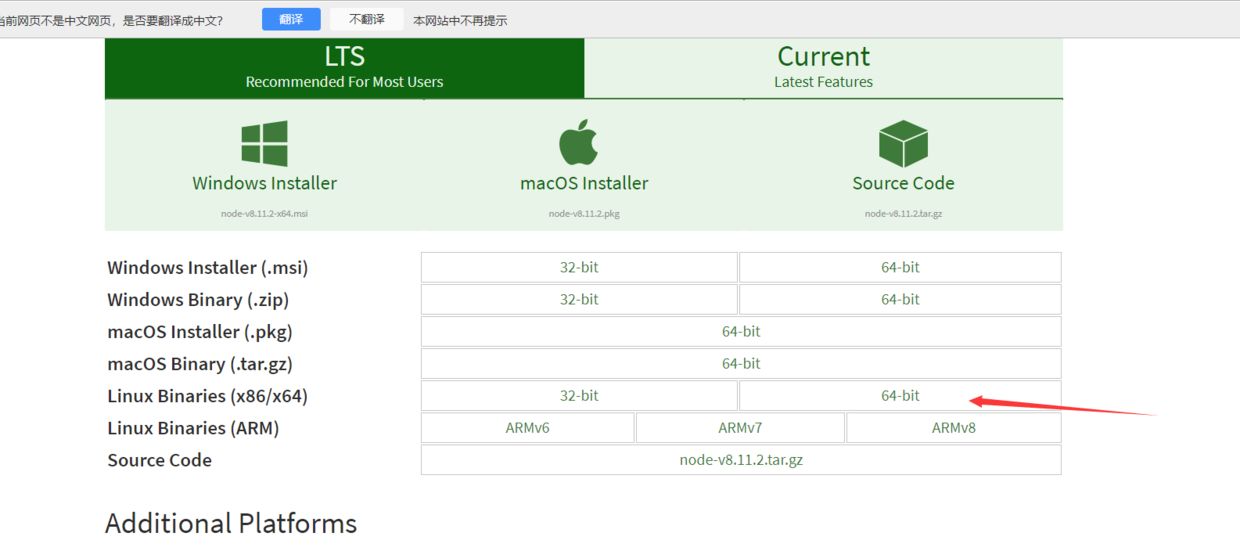Image resolution: width=1240 pixels, height=558 pixels.
Task: Click the Additional Platforms heading
Action: [x=231, y=523]
